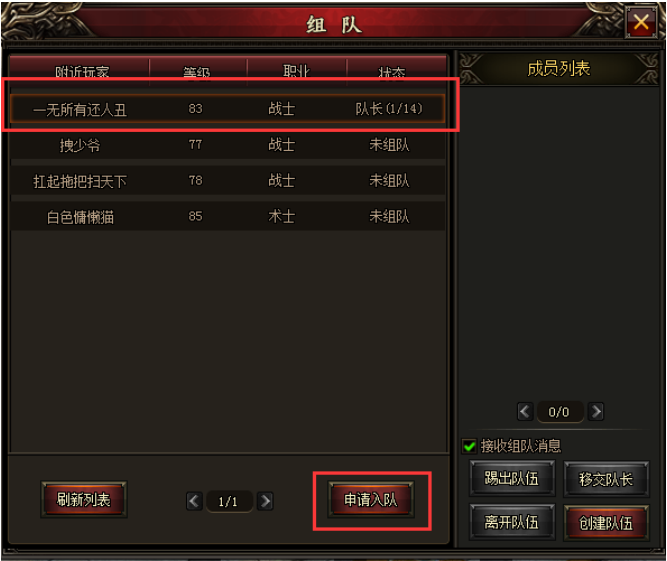Click the 移交队长 button
The image size is (667, 561).
pyautogui.click(x=606, y=479)
